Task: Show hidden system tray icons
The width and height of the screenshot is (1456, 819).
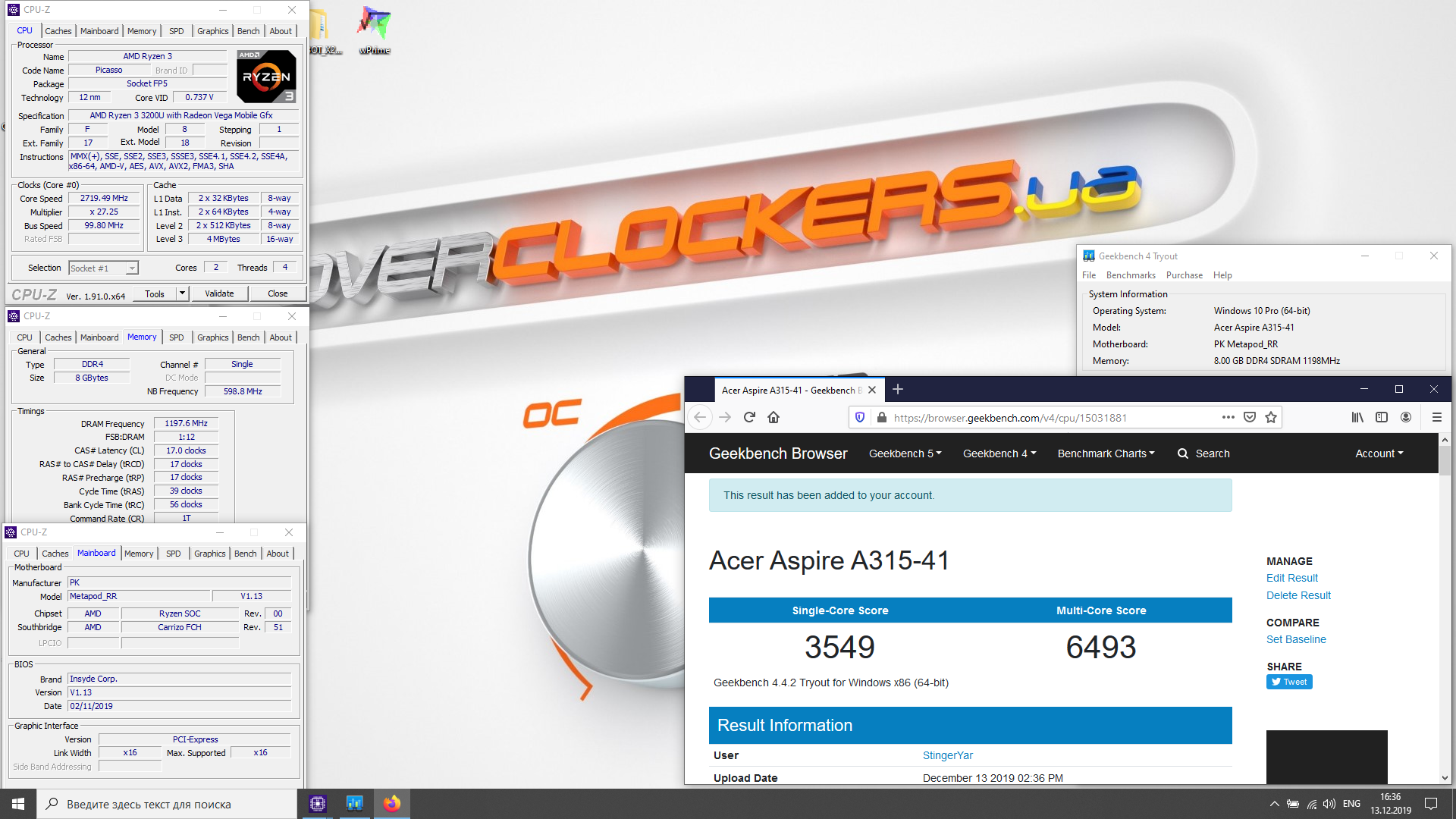Action: (1274, 804)
